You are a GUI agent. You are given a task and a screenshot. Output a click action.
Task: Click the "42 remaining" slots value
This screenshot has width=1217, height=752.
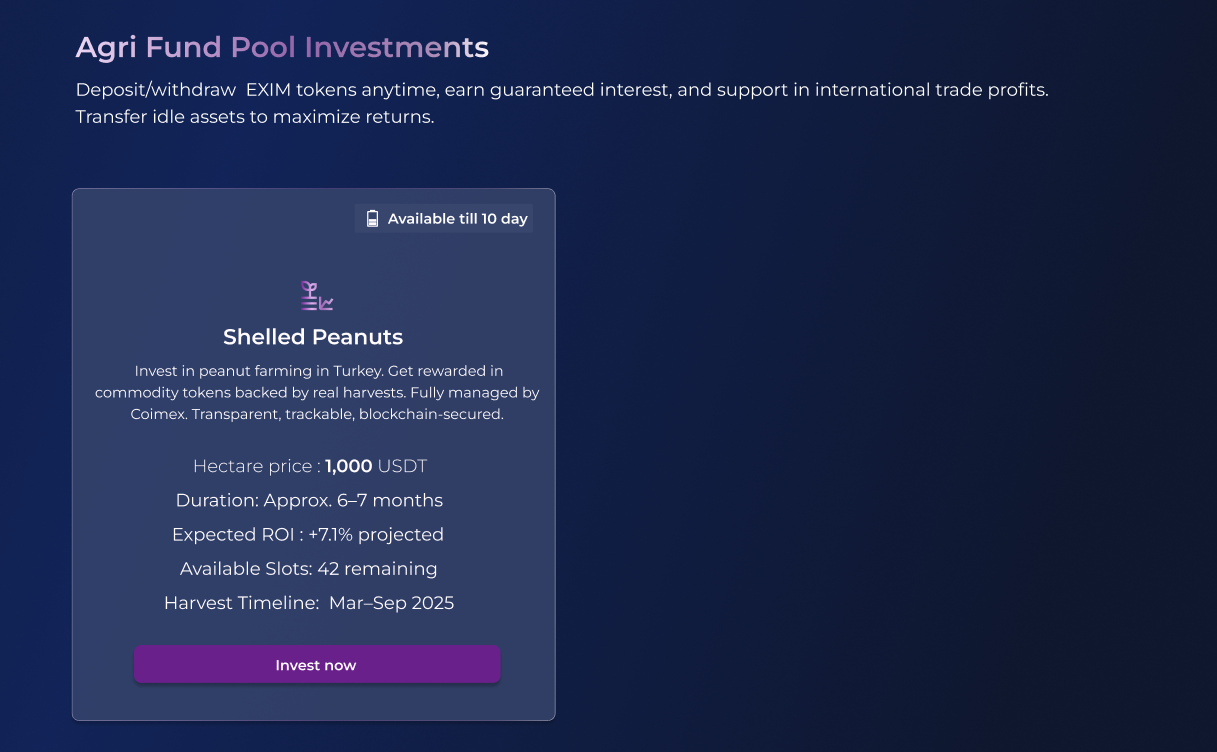click(377, 569)
